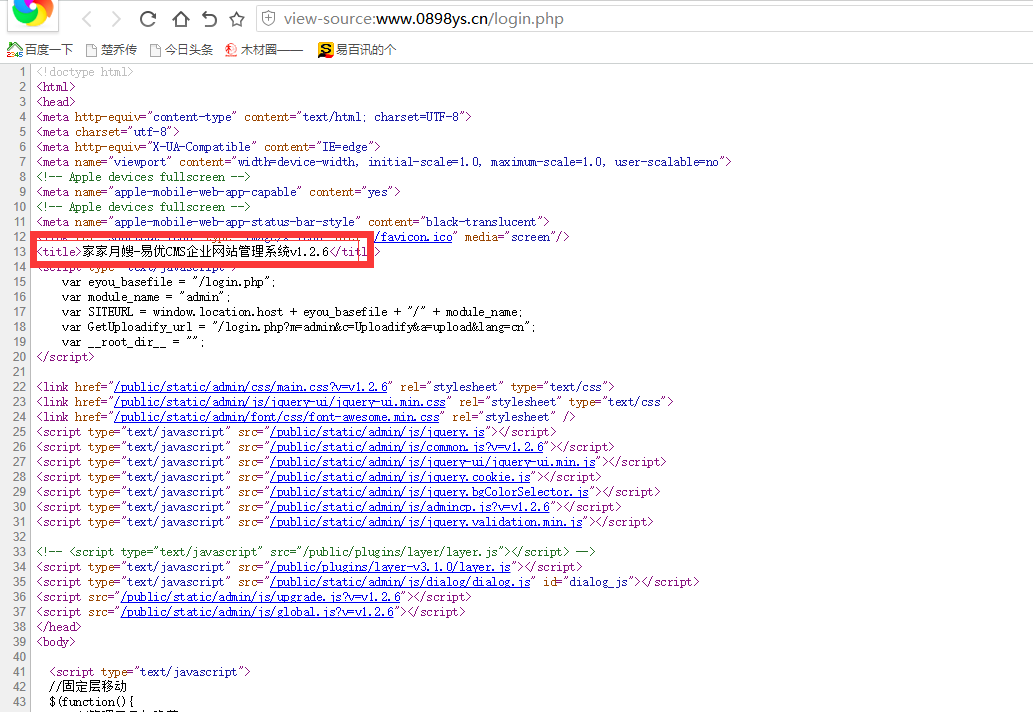The image size is (1033, 712).
Task: Open the 百度一下 bookmark
Action: pyautogui.click(x=40, y=50)
